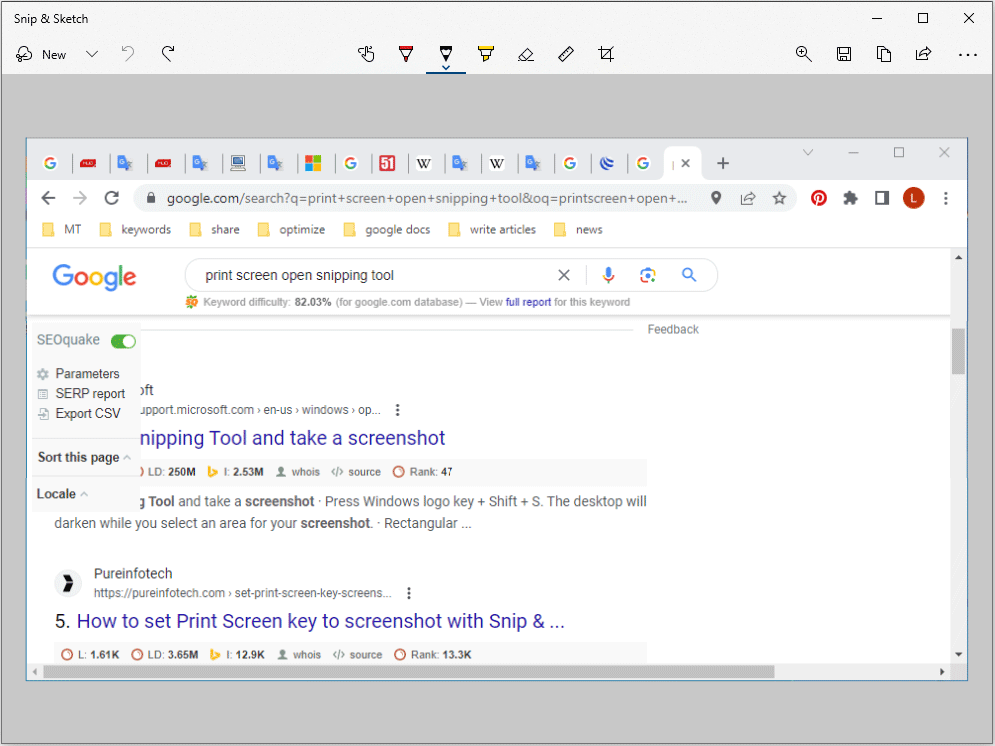Share the snip from the toolbar

(923, 54)
